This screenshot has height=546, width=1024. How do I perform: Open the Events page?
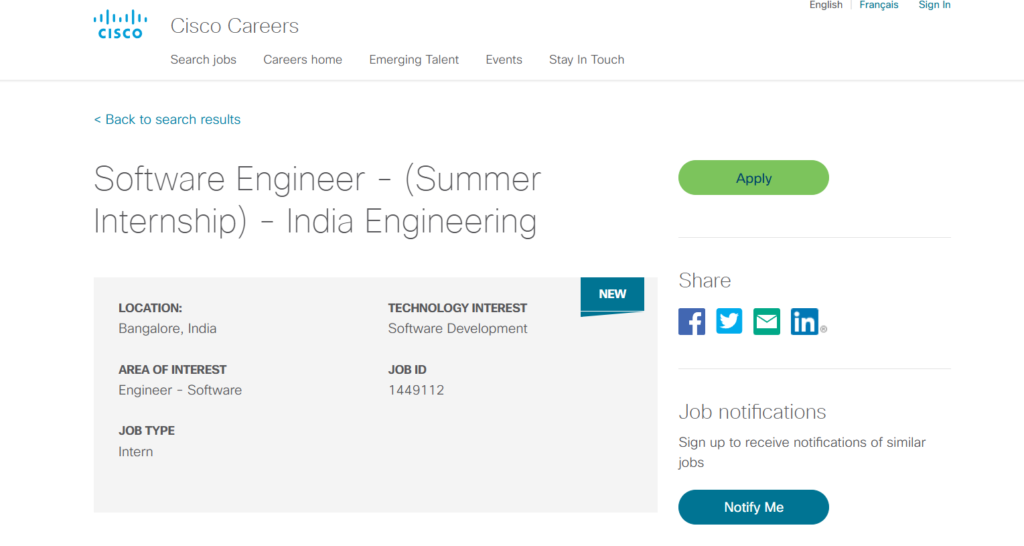tap(504, 59)
